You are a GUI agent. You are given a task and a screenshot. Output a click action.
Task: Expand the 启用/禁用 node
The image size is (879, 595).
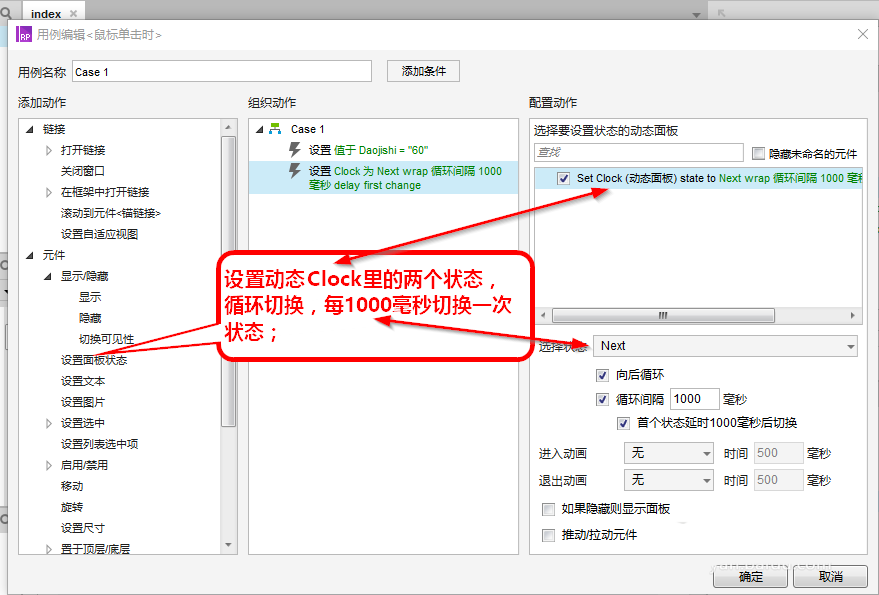tap(49, 465)
